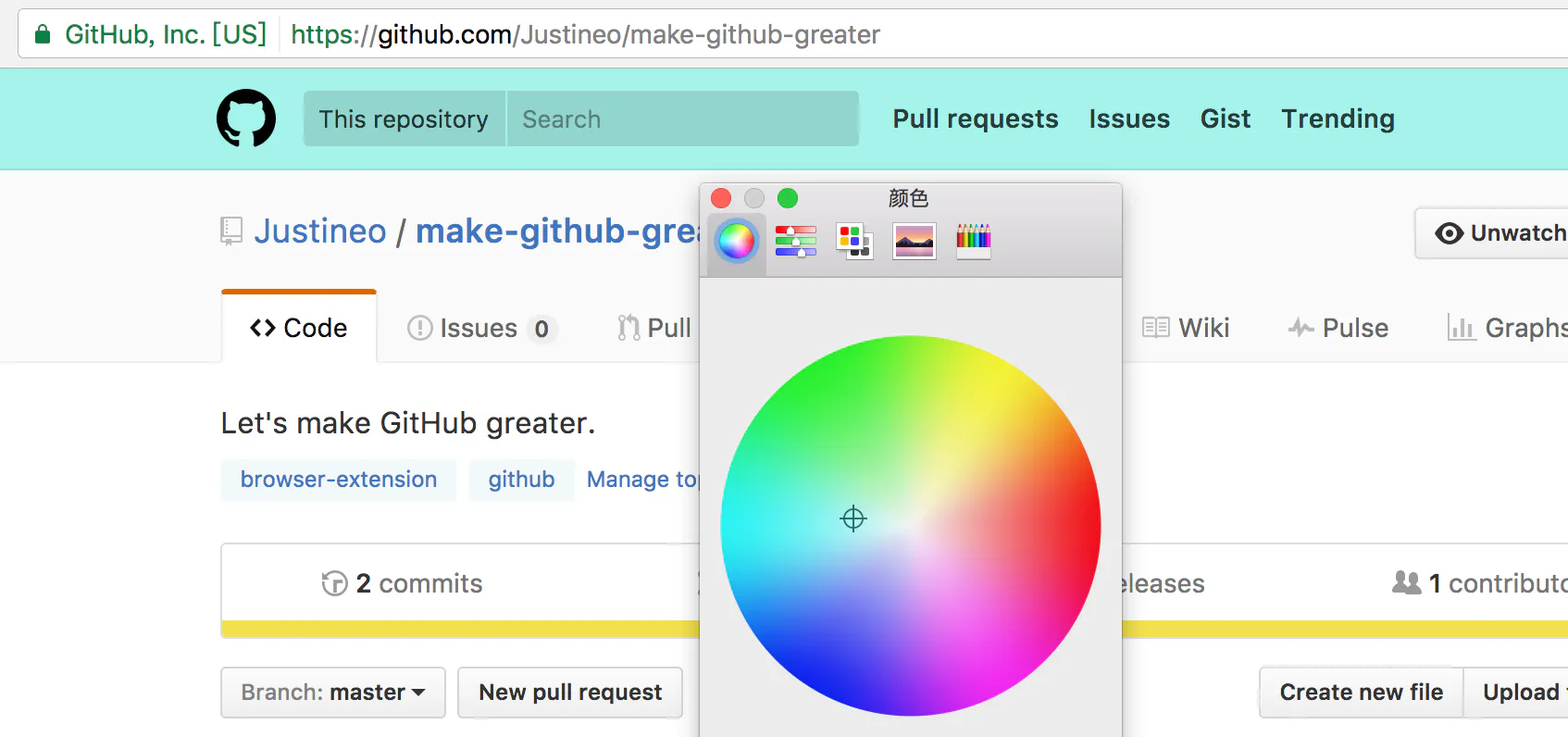View releases link
Image resolution: width=1568 pixels, height=737 pixels.
tap(1164, 583)
